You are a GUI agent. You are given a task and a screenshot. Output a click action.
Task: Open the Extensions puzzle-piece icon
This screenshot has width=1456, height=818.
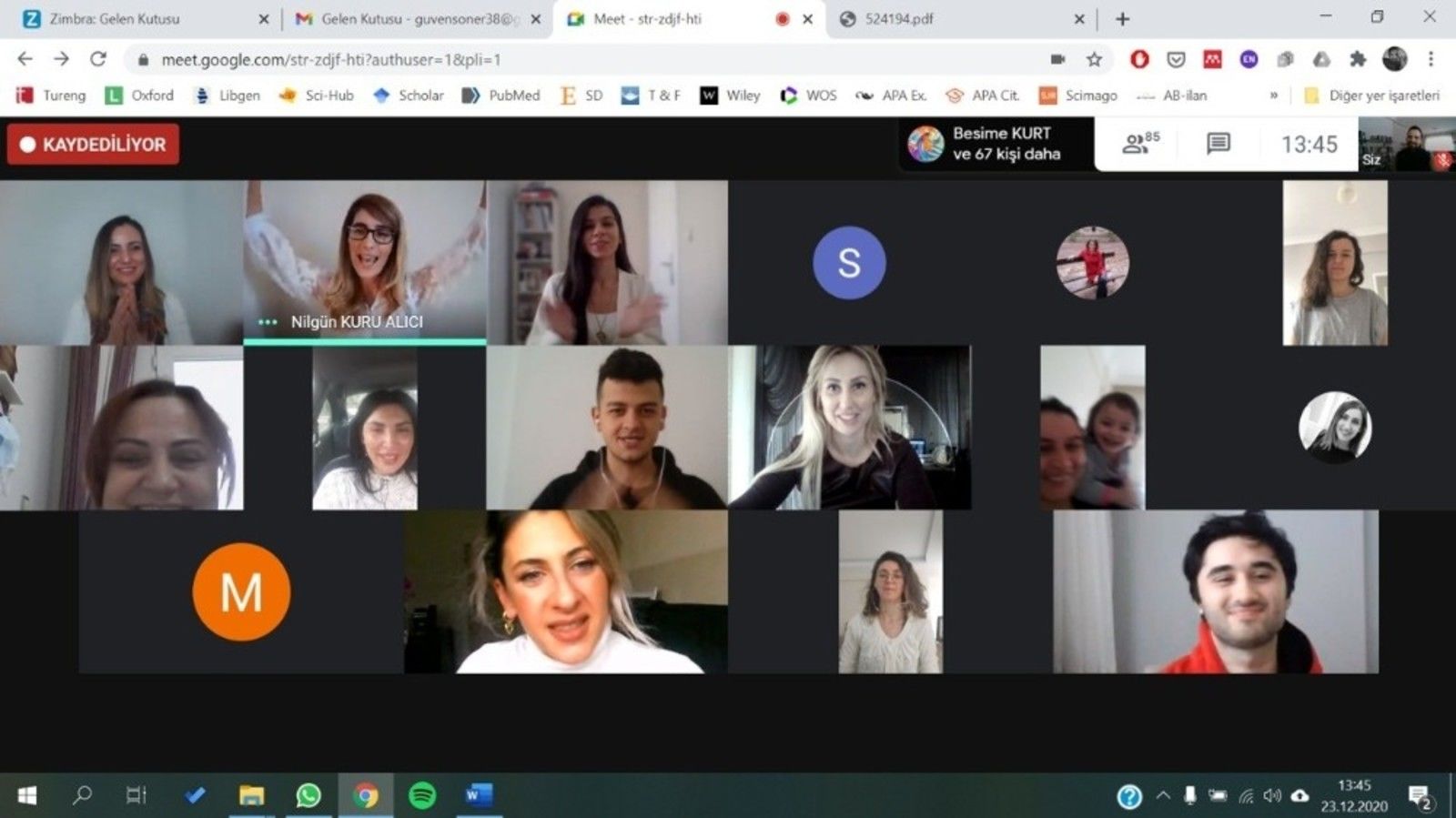coord(1358,59)
